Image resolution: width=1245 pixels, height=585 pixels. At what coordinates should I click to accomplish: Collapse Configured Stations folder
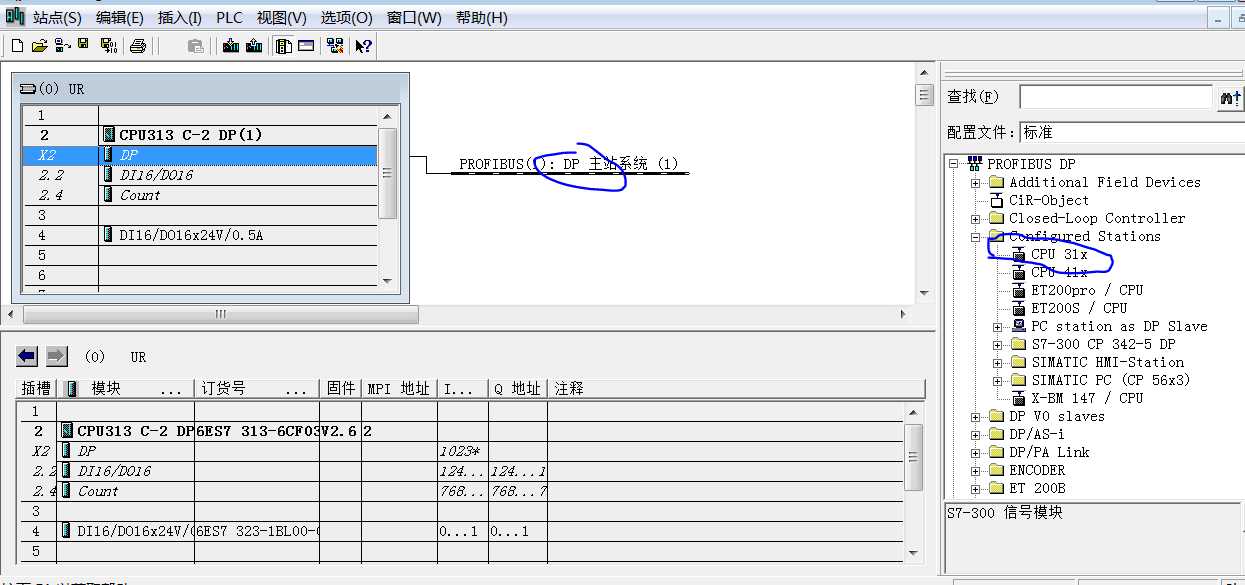976,236
